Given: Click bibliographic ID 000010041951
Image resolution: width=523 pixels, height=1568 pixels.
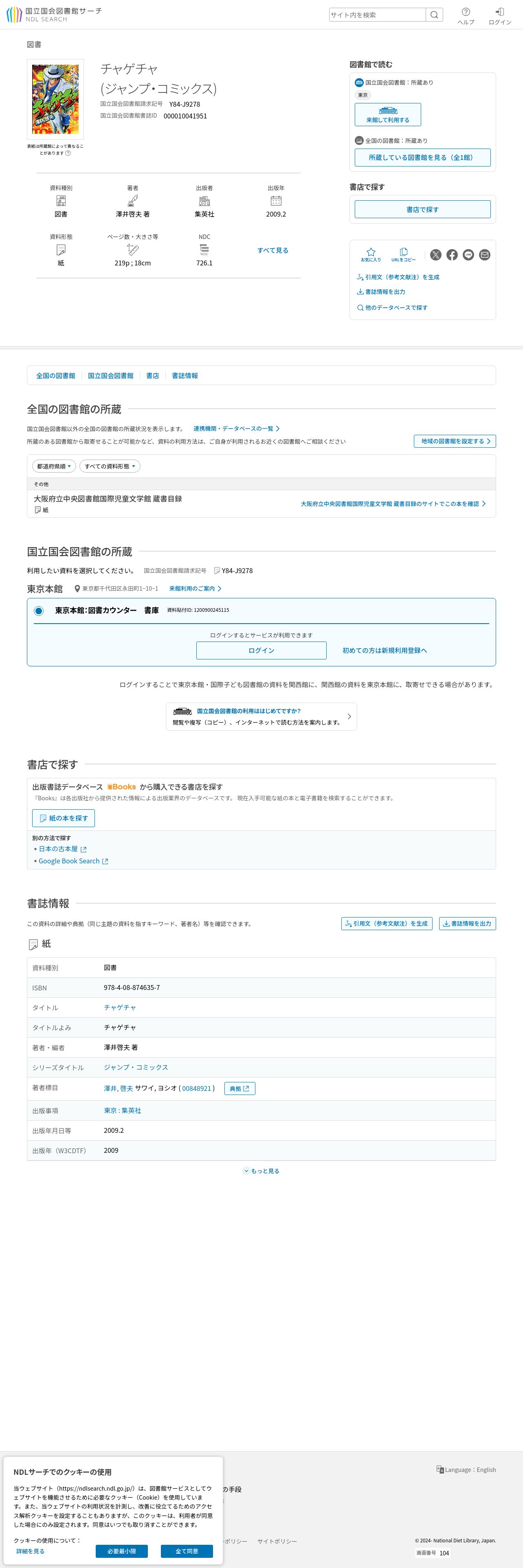Looking at the screenshot, I should pos(185,116).
